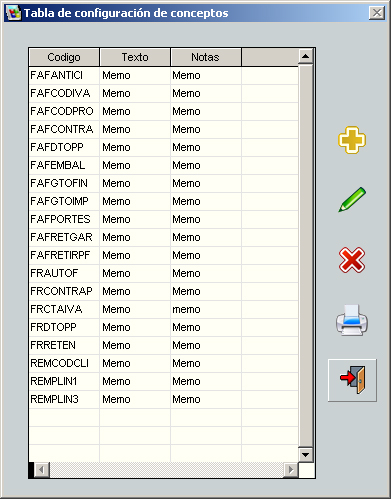Click the Texto Memo cell for FAFCODPRO
391x499 pixels.
135,111
